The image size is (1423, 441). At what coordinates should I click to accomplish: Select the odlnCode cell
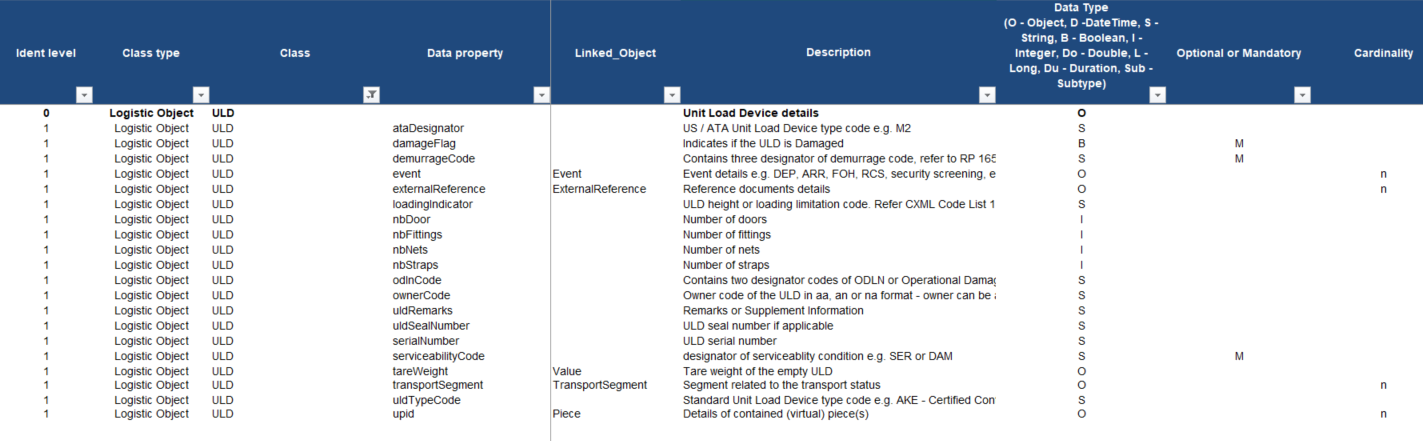(x=417, y=280)
